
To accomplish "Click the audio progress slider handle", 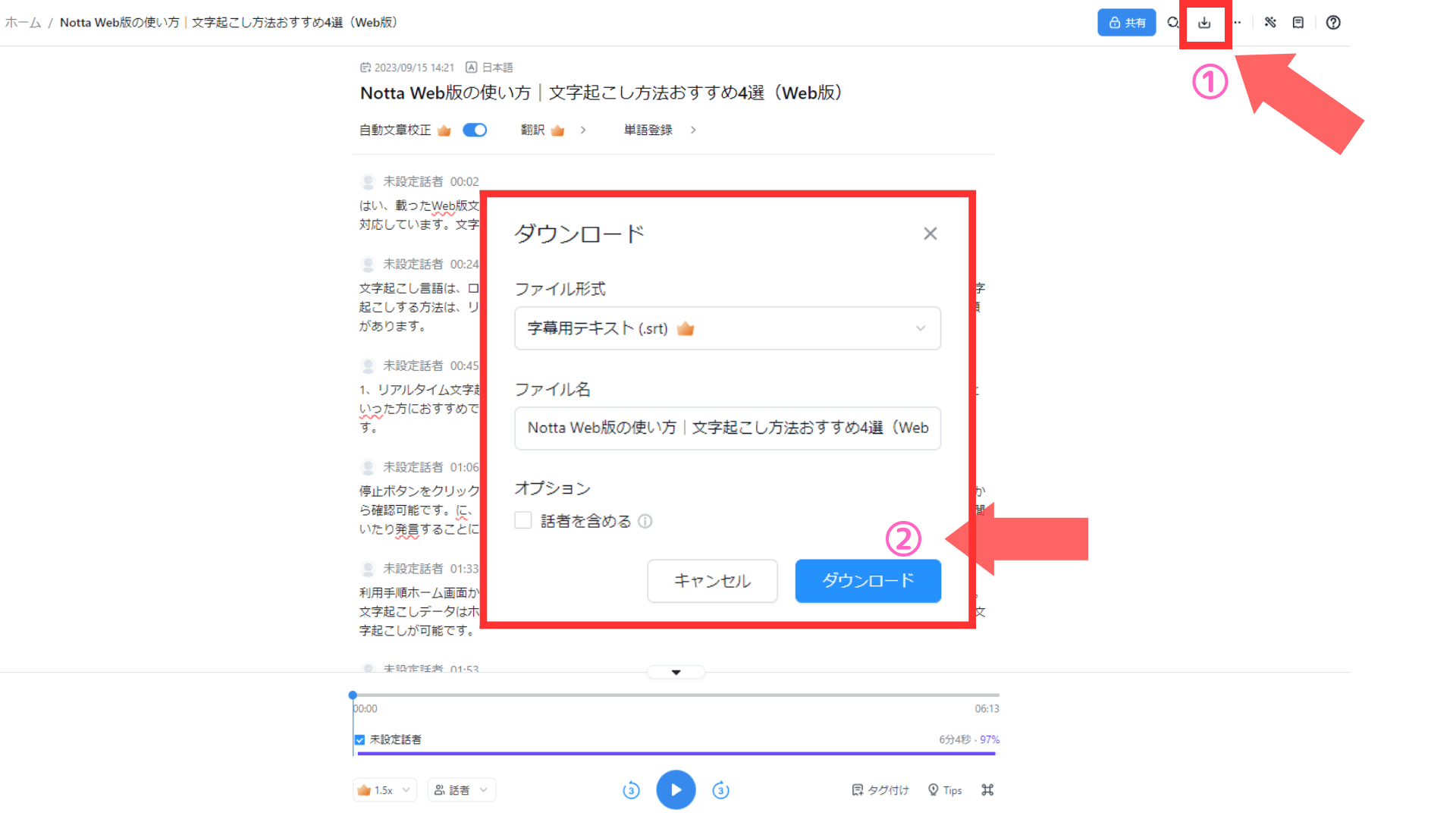I will click(x=353, y=695).
